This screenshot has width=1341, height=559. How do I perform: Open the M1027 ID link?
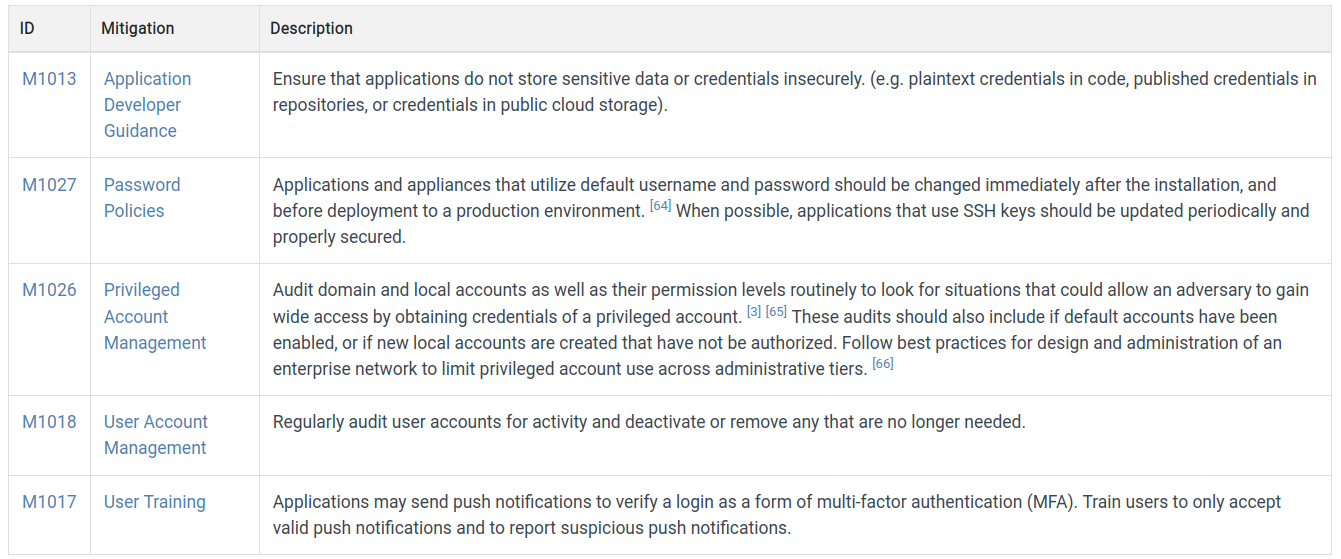(x=49, y=185)
